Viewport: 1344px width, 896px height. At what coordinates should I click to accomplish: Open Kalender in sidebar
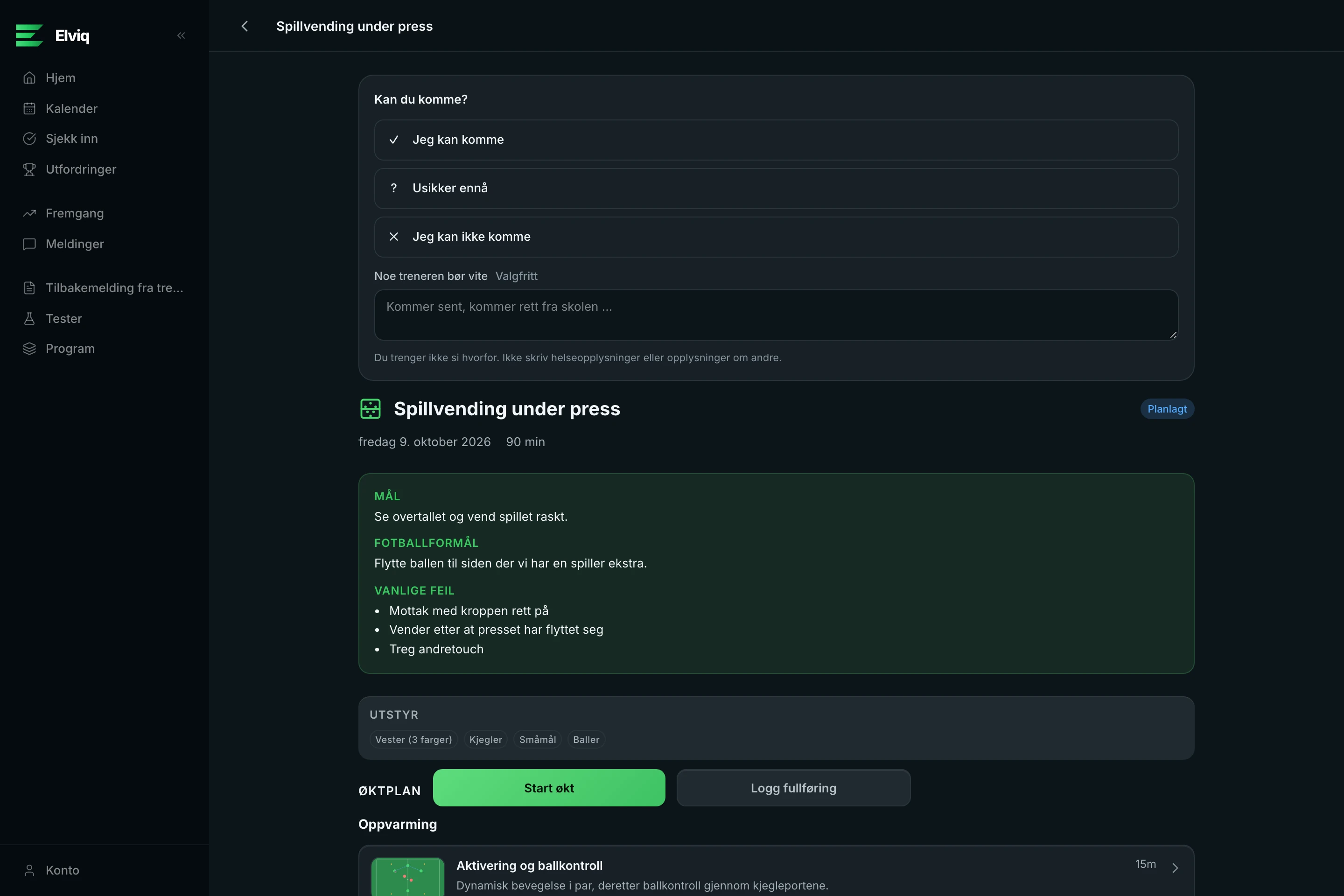click(x=105, y=109)
